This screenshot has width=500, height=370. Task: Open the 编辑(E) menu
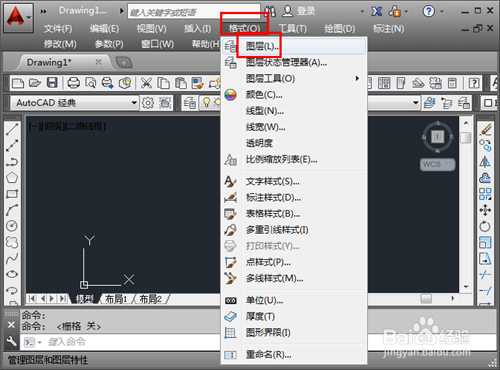[104, 29]
